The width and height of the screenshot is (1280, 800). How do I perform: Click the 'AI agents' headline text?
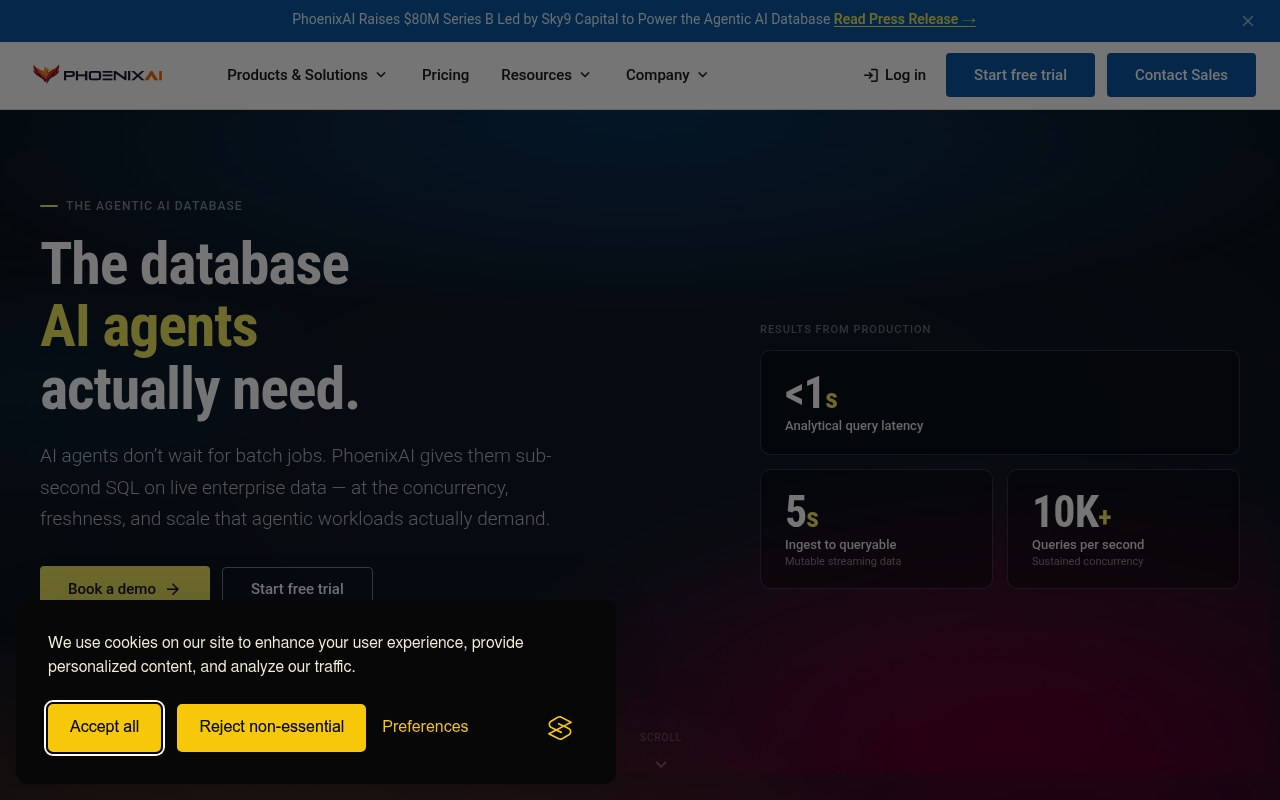[149, 327]
